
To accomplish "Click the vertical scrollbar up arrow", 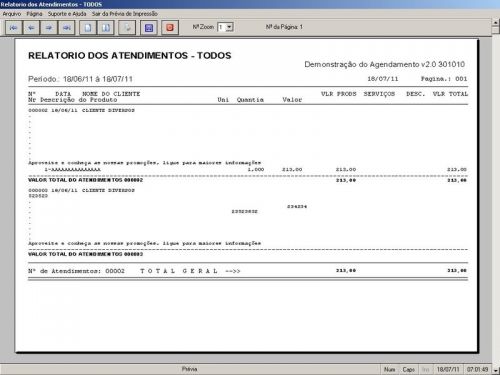I will pos(496,22).
